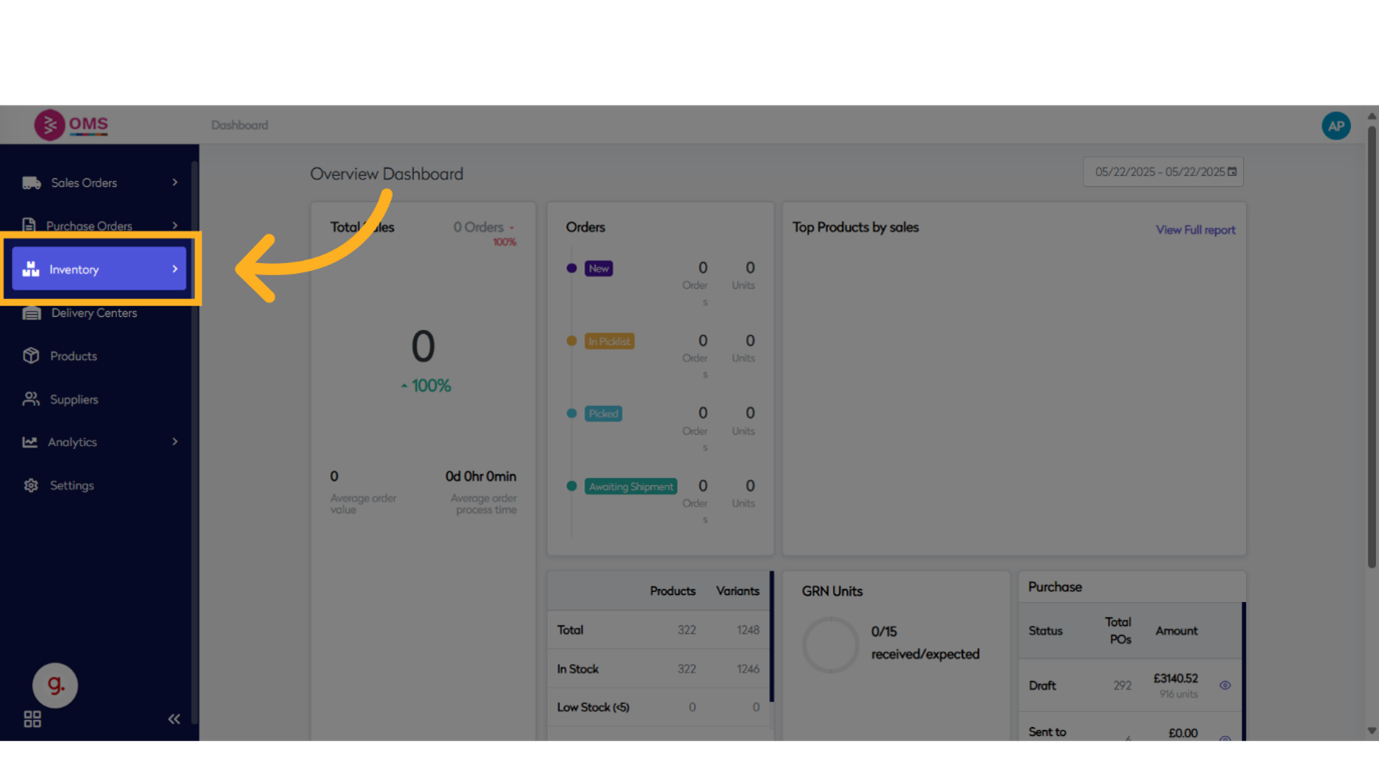
Task: Expand Sales Orders submenu chevron
Action: tap(175, 183)
